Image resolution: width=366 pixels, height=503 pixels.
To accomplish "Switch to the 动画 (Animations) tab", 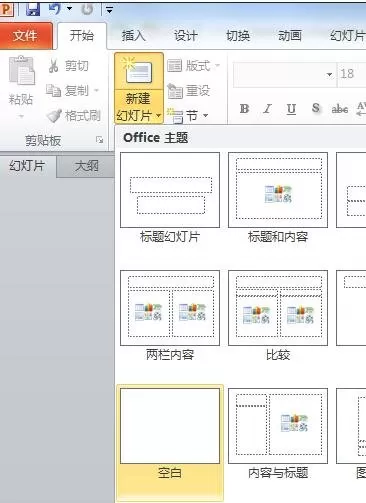I will [290, 35].
